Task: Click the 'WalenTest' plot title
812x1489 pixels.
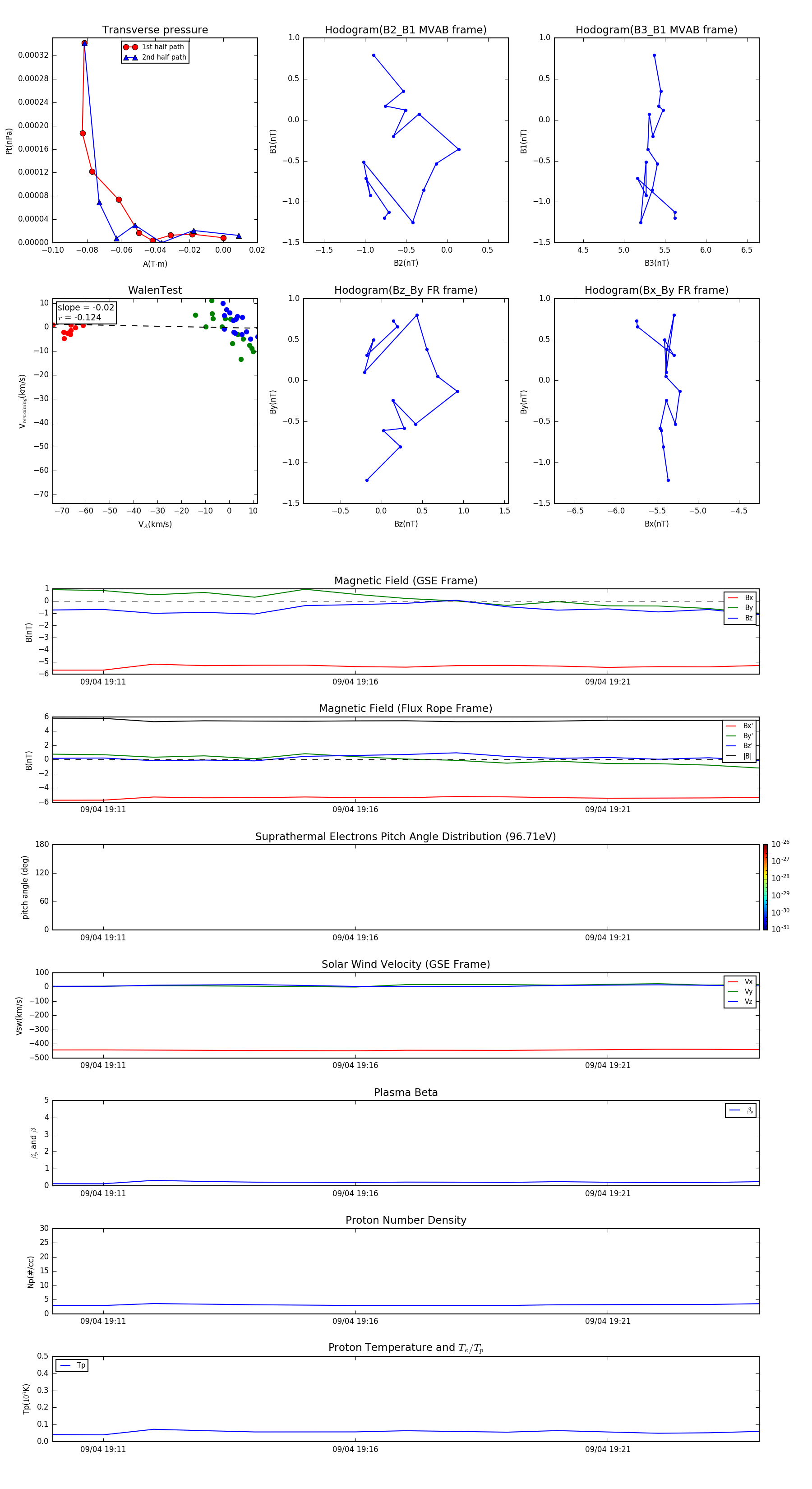Action: (155, 290)
